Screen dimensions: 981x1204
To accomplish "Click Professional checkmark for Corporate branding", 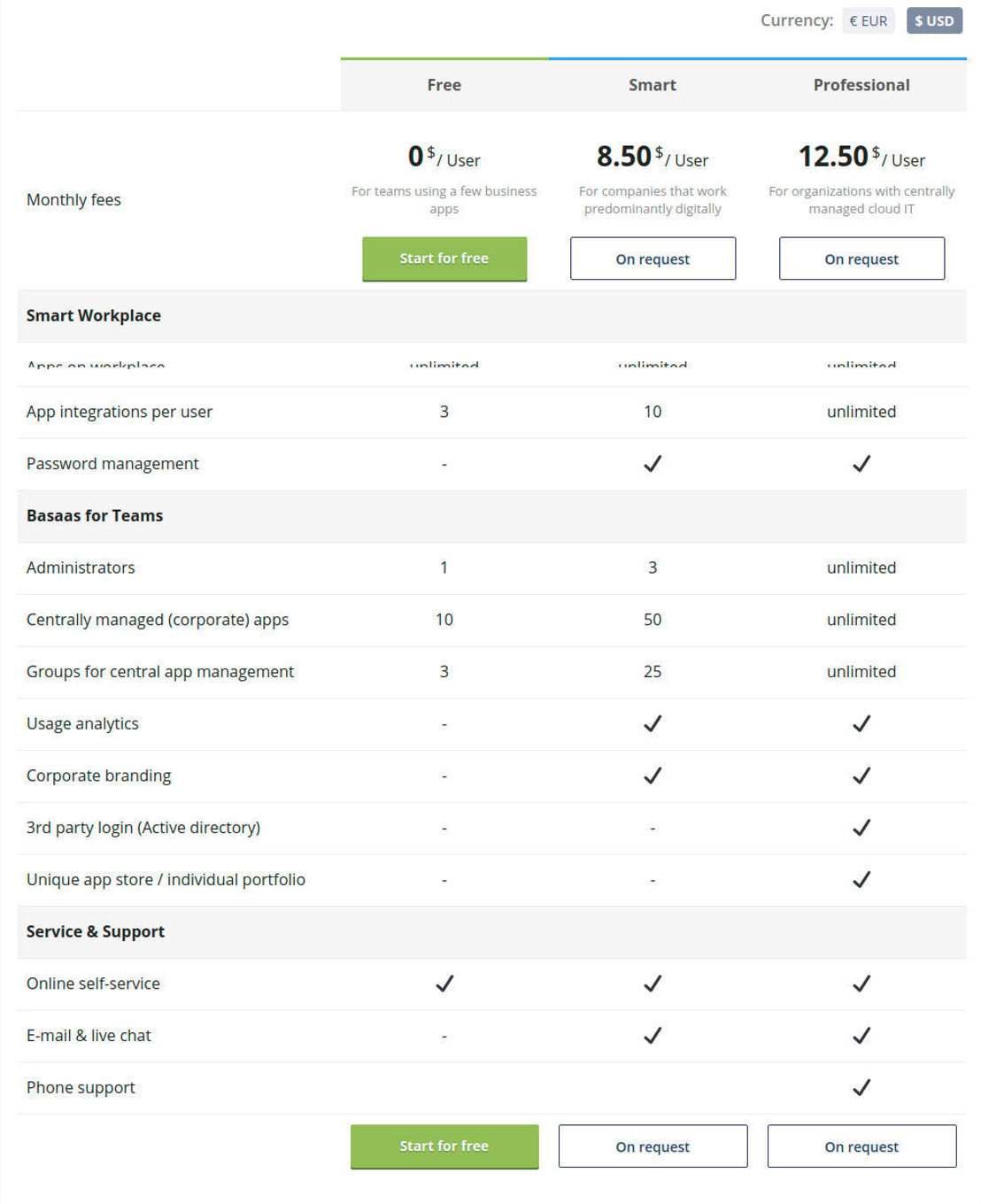I will tap(861, 776).
